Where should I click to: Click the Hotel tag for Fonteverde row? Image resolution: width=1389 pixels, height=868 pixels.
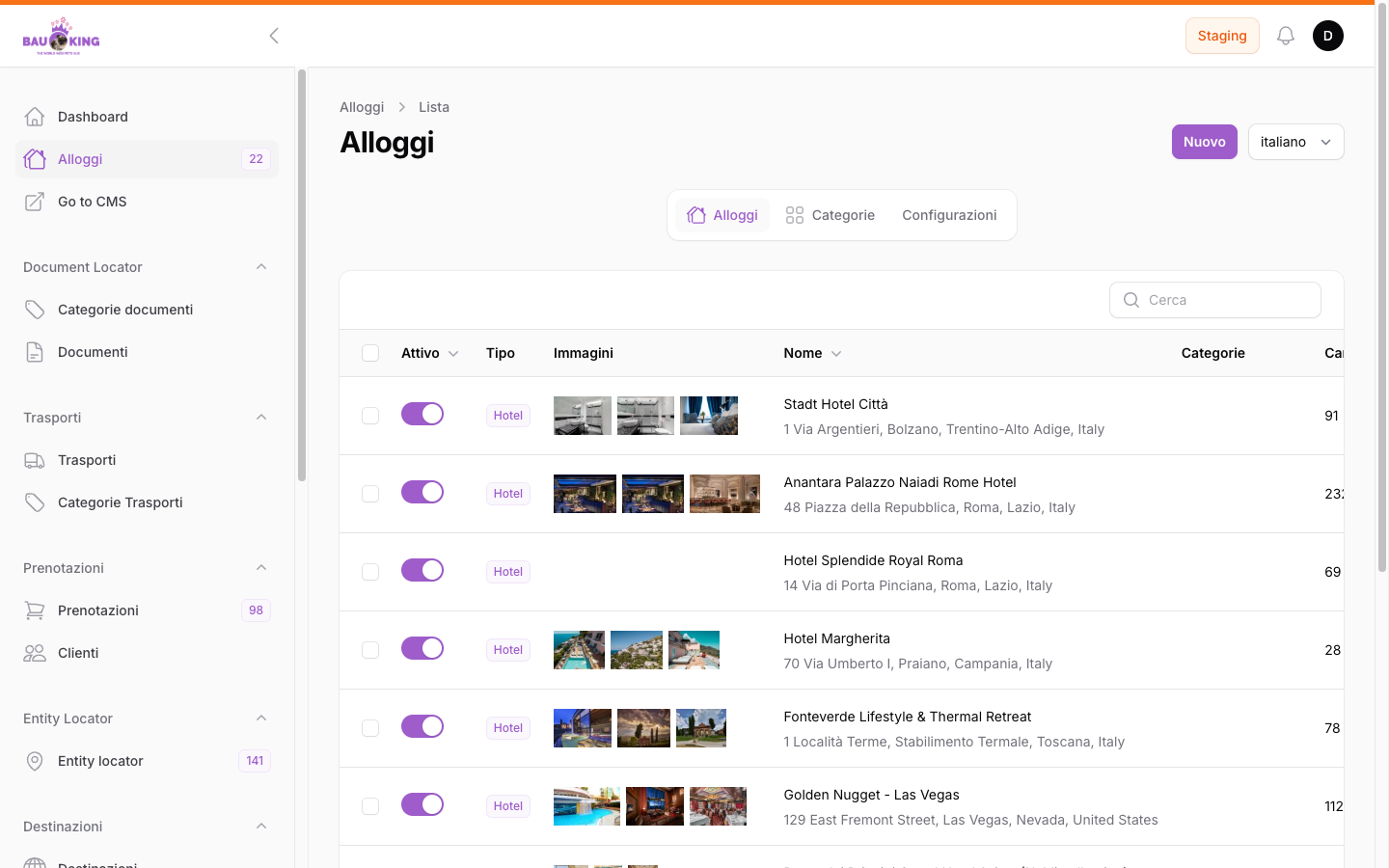508,728
